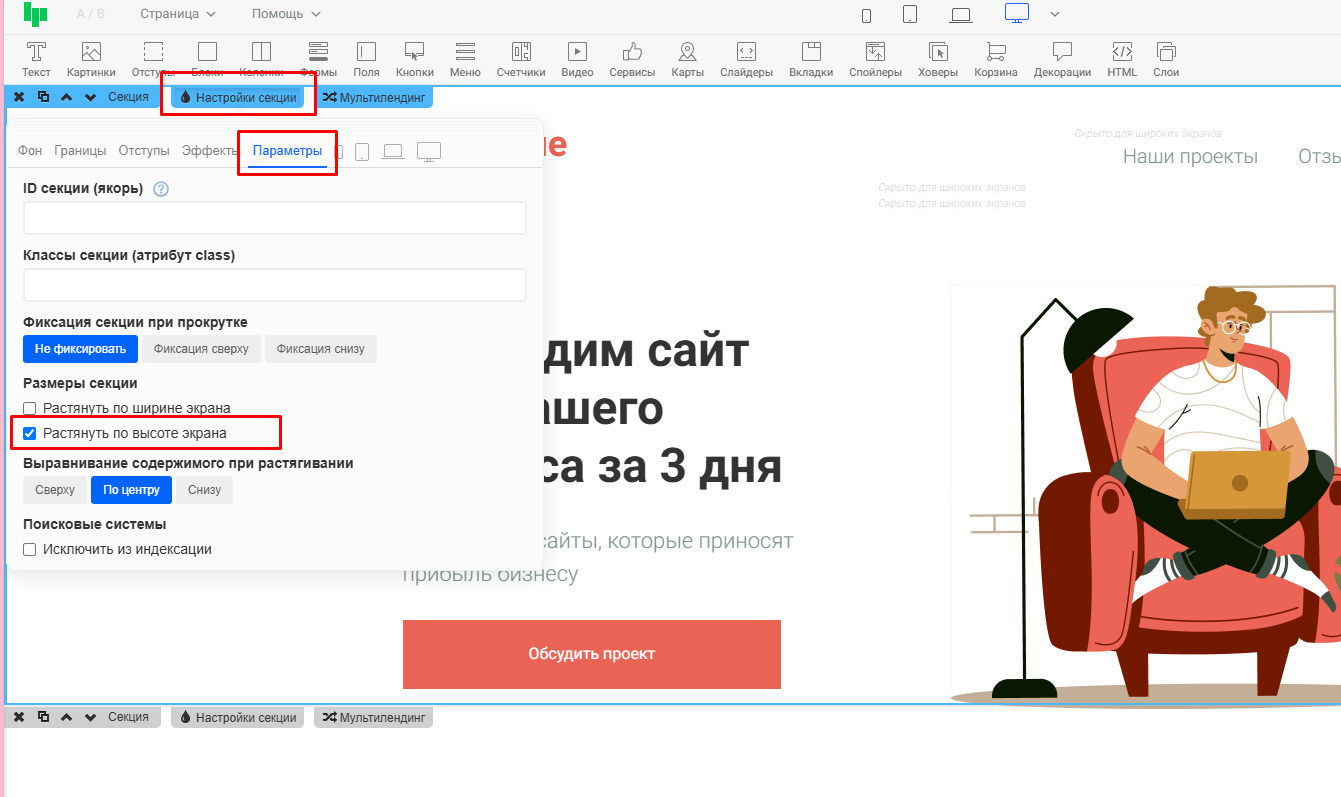Click the man in armchair illustration
The image size is (1341, 797).
[x=1145, y=495]
